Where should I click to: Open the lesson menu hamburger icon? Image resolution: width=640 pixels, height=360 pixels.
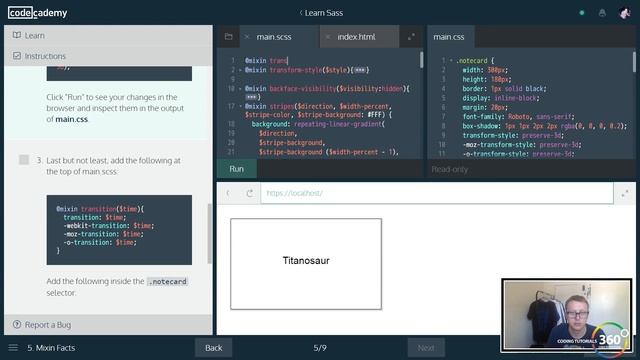(x=13, y=348)
